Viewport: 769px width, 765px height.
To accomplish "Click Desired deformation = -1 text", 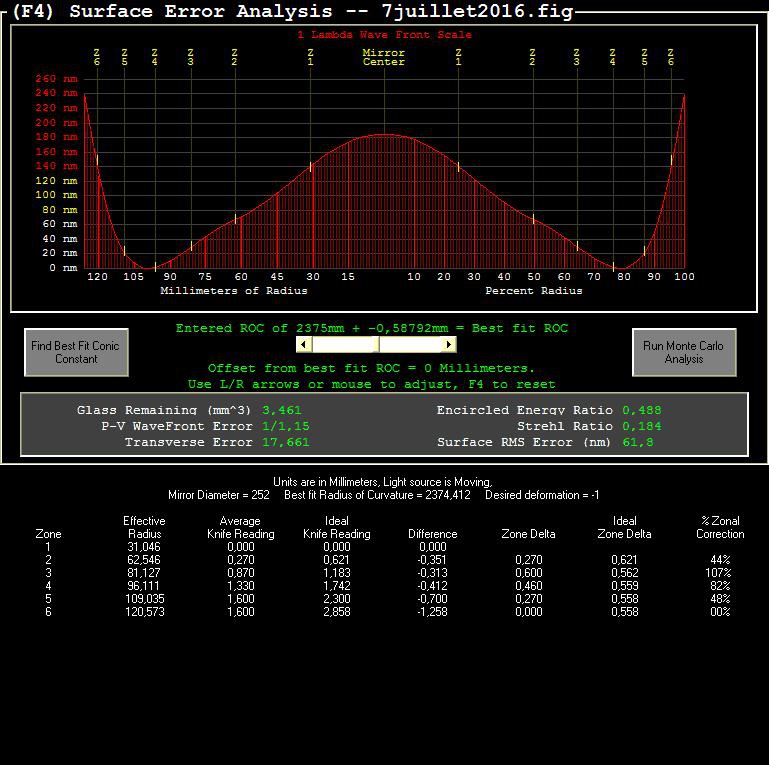I will (x=542, y=495).
